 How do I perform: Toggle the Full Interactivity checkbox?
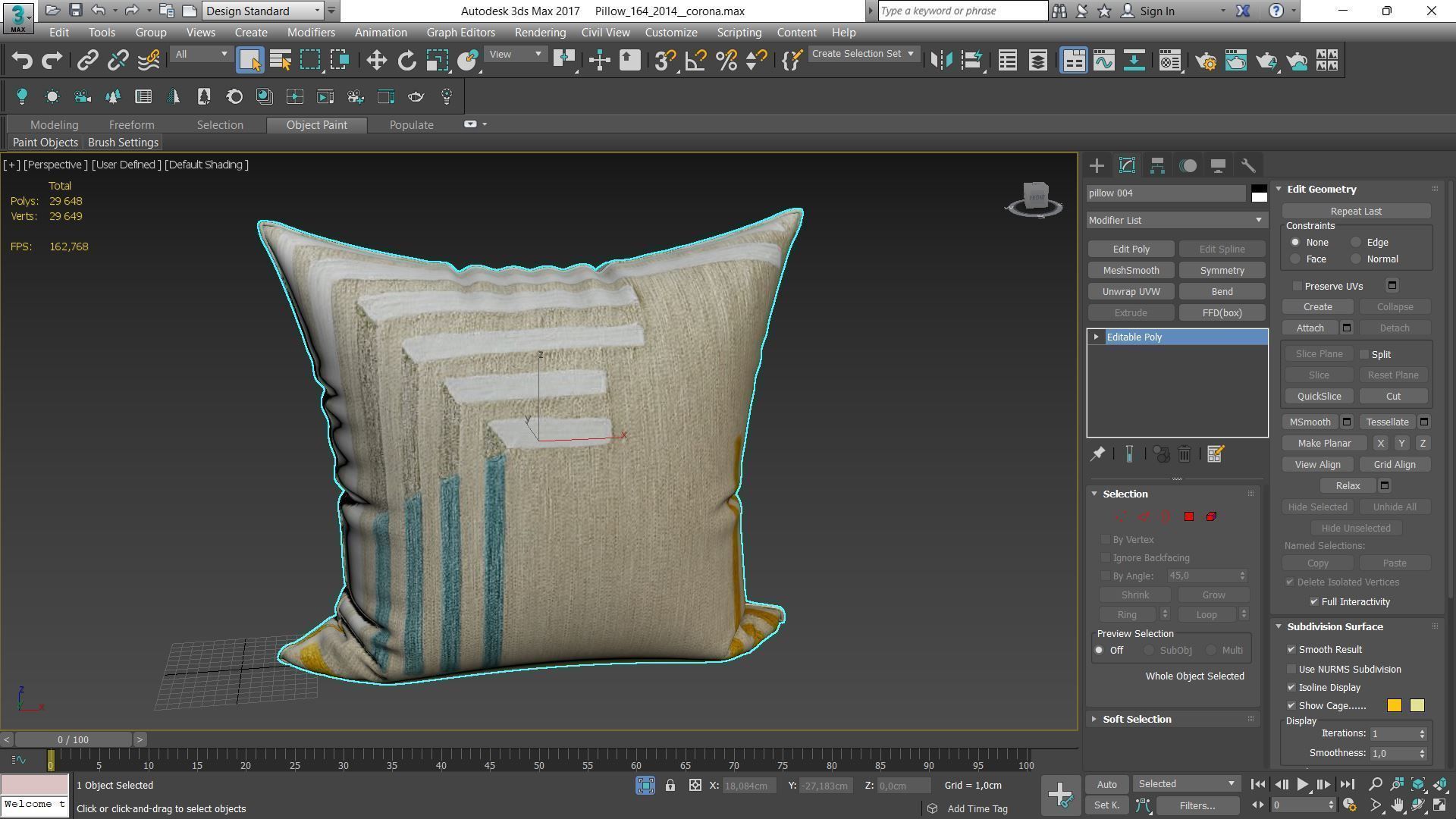[x=1314, y=602]
